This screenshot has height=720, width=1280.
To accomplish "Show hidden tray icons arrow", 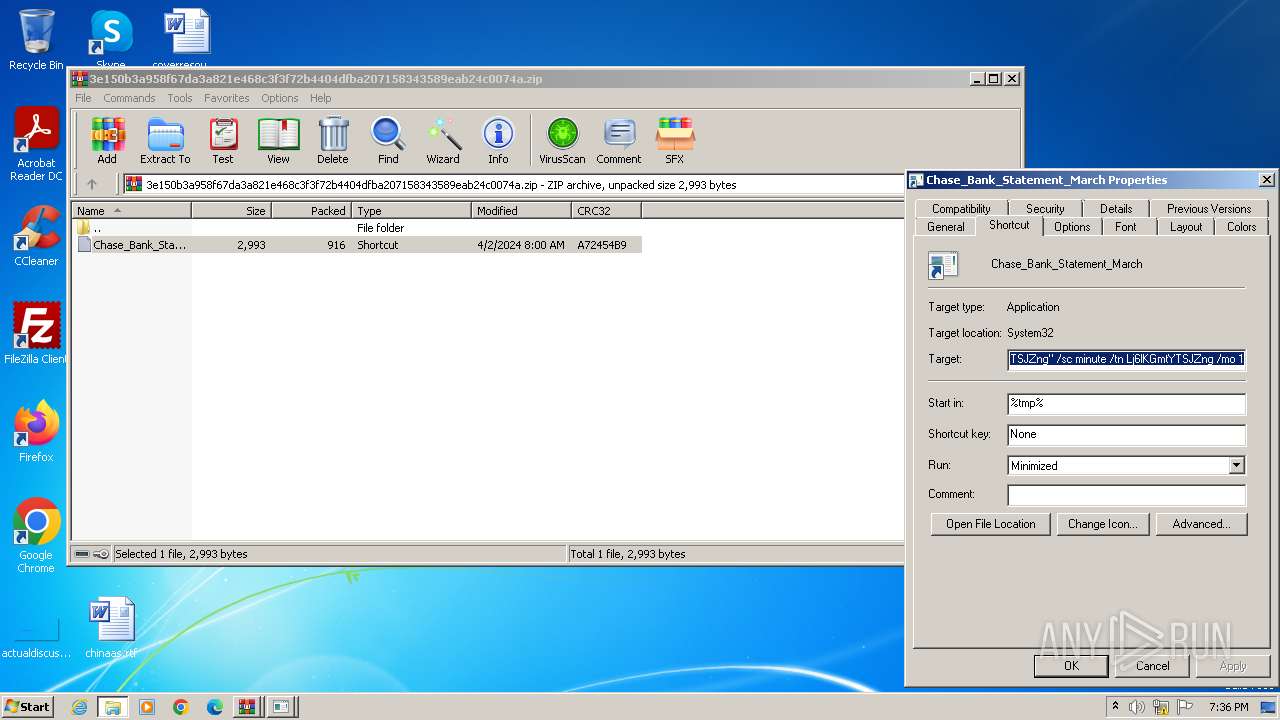I will pyautogui.click(x=1116, y=707).
